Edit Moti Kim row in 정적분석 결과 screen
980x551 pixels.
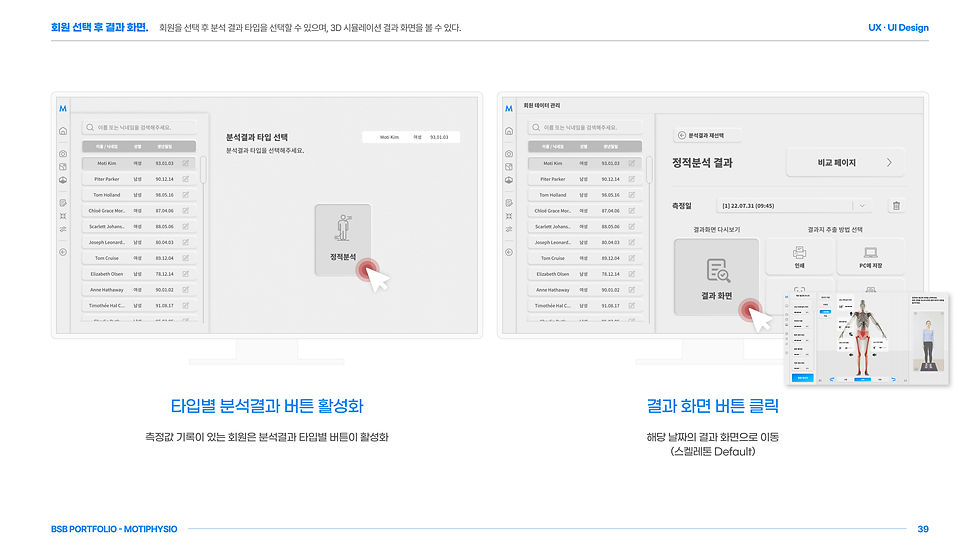[632, 163]
